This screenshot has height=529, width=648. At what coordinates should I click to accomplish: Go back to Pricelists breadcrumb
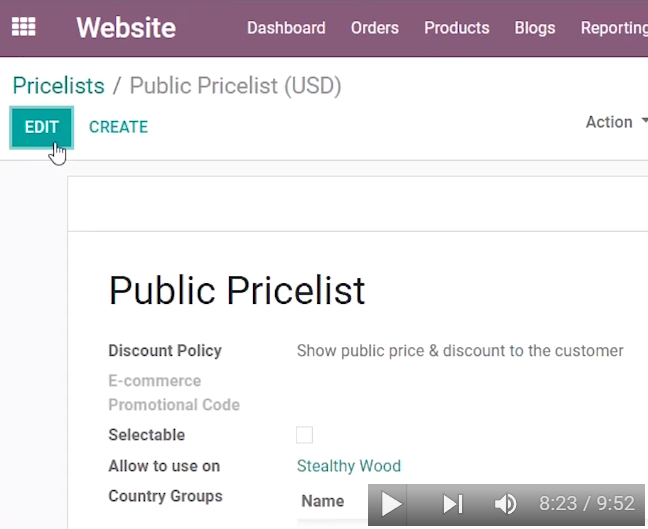pyautogui.click(x=59, y=86)
